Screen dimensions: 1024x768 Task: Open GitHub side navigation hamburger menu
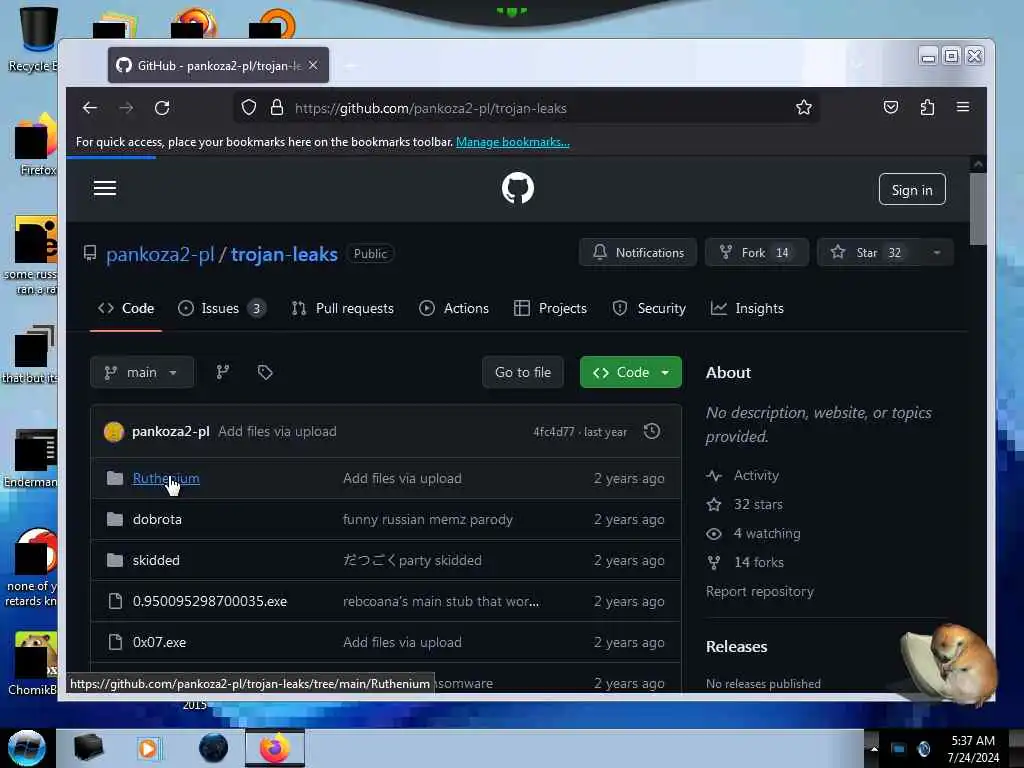point(105,189)
